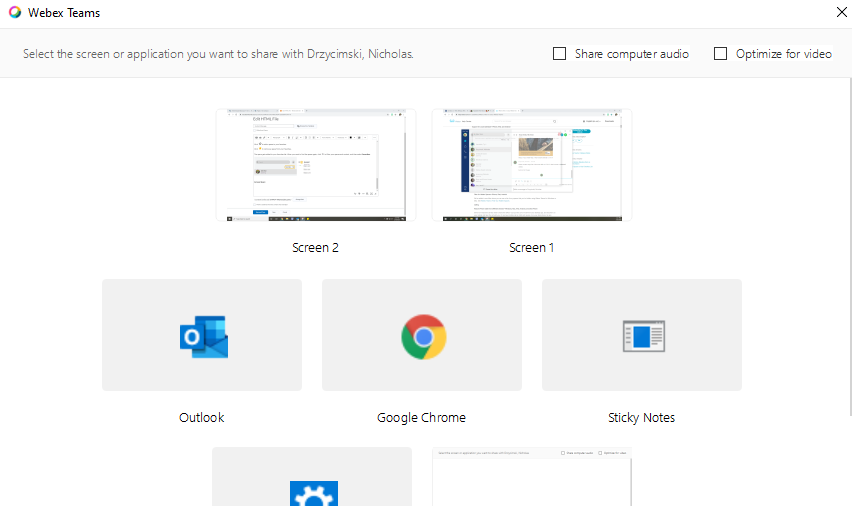Choose the Google Chrome icon to share
Image resolution: width=852 pixels, height=506 pixels.
[423, 336]
